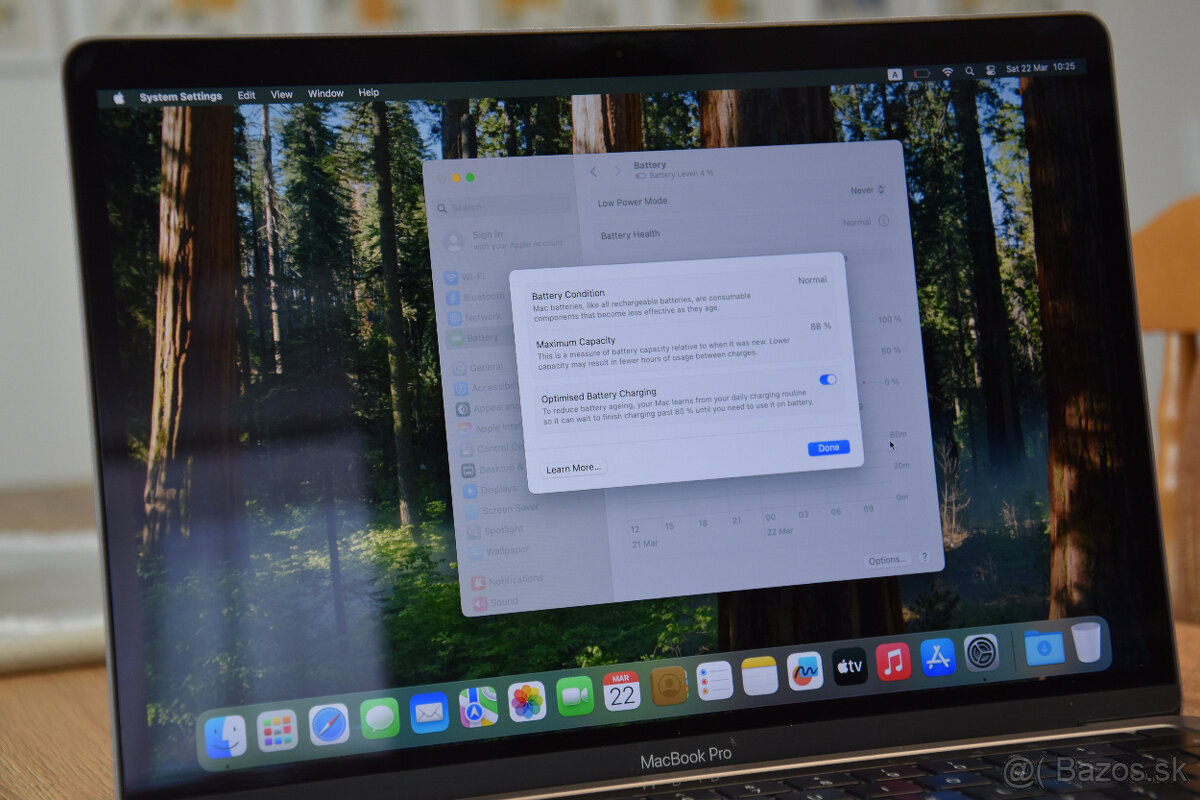Disable Optimised Battery Charging

[x=827, y=380]
